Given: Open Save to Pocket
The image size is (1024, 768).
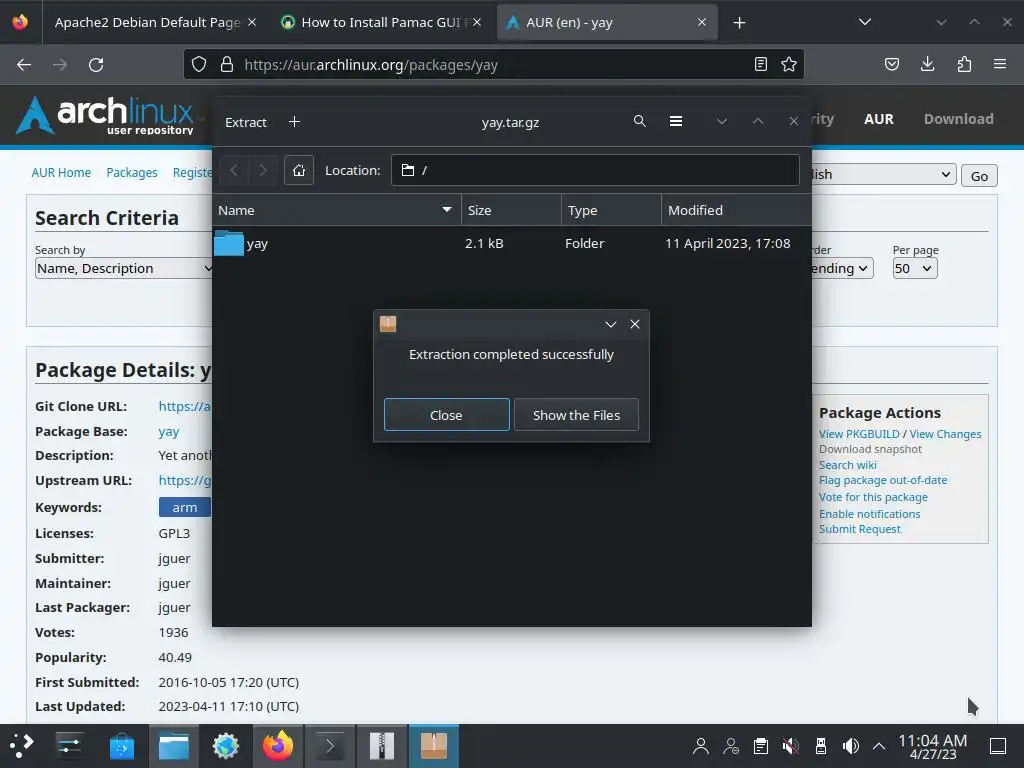Looking at the screenshot, I should (891, 64).
